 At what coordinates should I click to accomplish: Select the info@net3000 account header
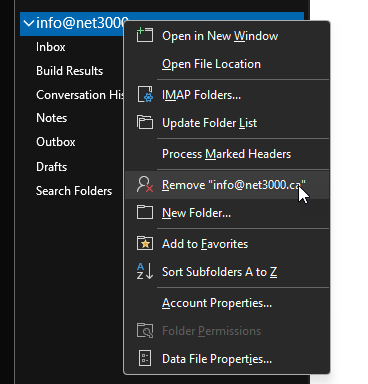coord(82,23)
